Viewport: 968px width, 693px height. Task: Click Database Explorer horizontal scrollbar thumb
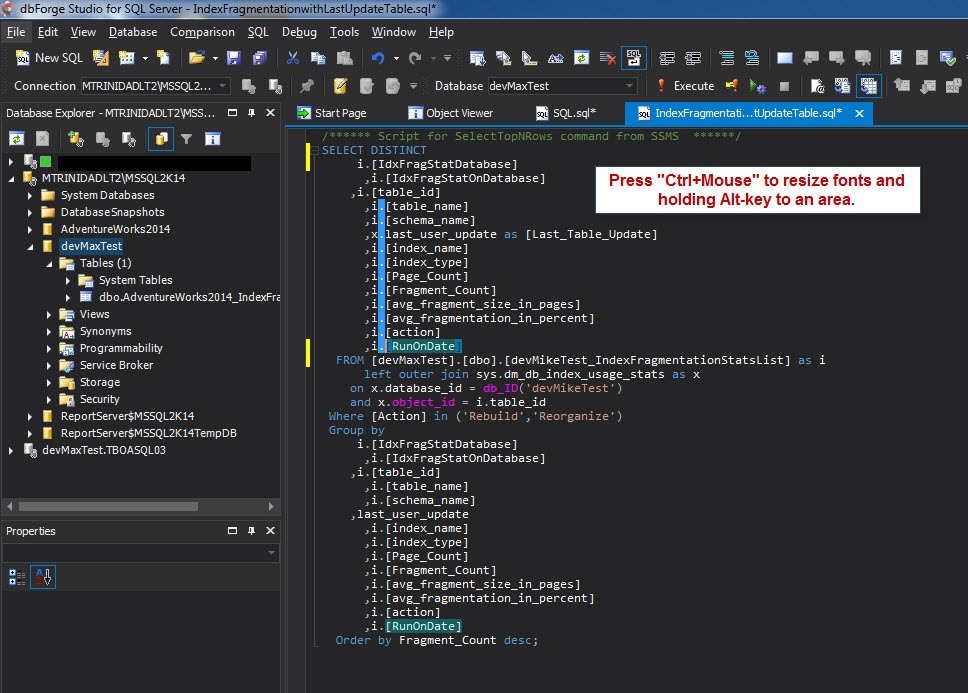click(x=108, y=507)
